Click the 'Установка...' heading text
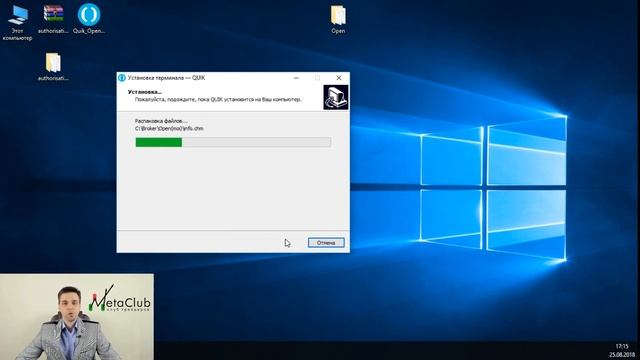 click(144, 92)
